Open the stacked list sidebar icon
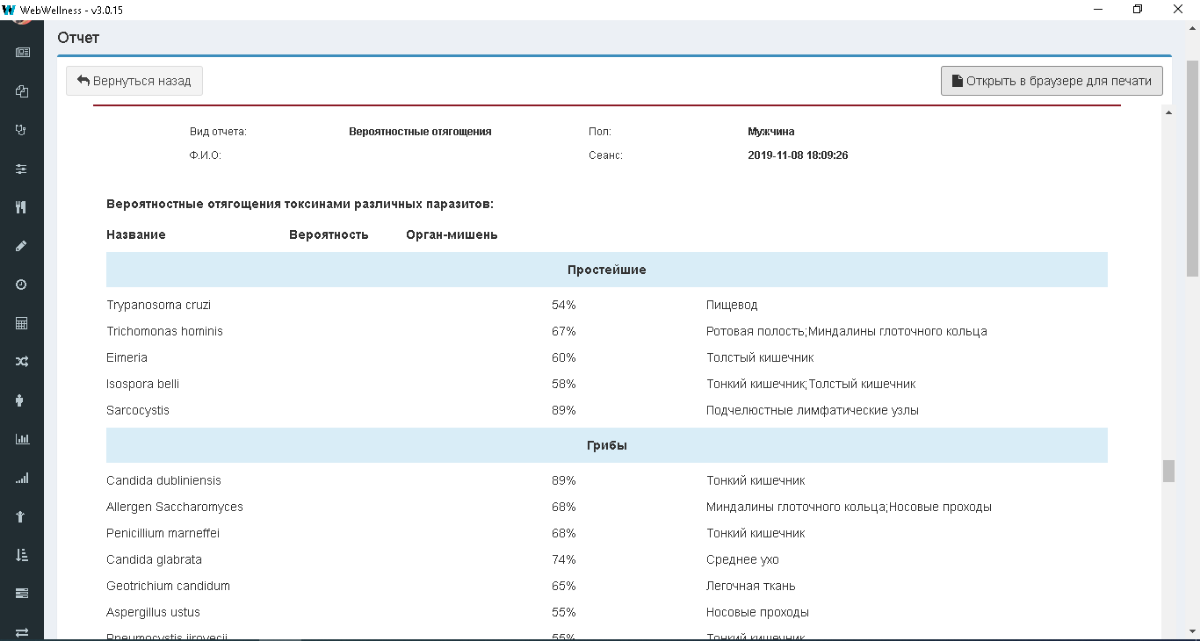 22,593
